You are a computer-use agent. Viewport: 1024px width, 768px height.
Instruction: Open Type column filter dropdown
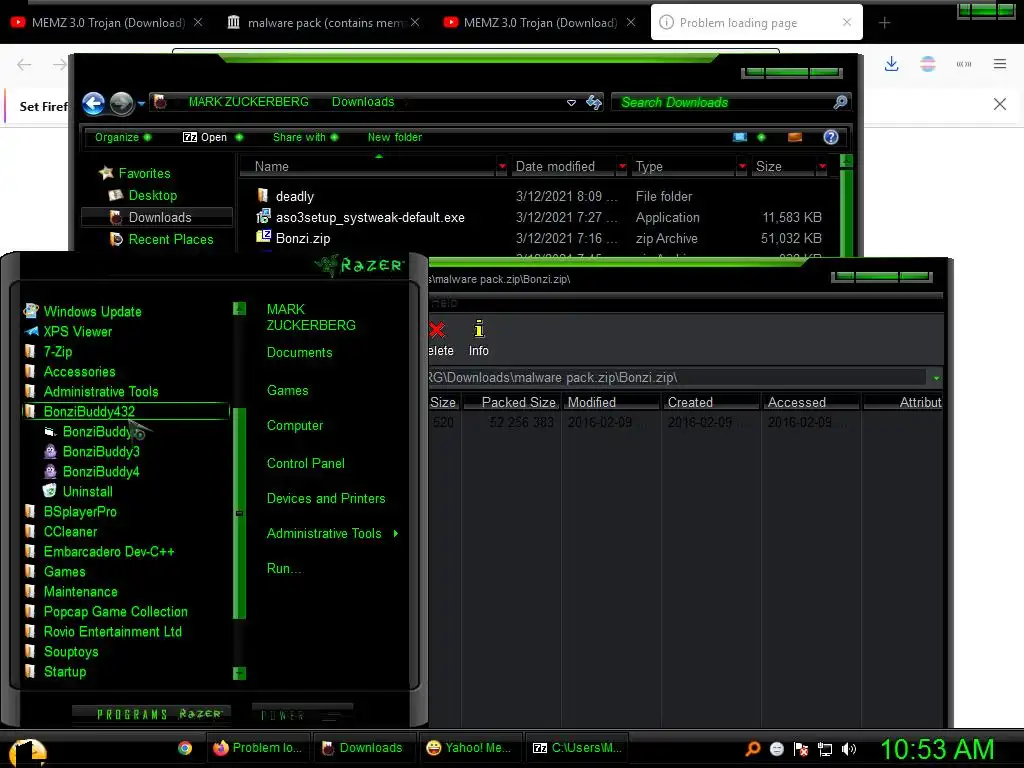(x=742, y=167)
